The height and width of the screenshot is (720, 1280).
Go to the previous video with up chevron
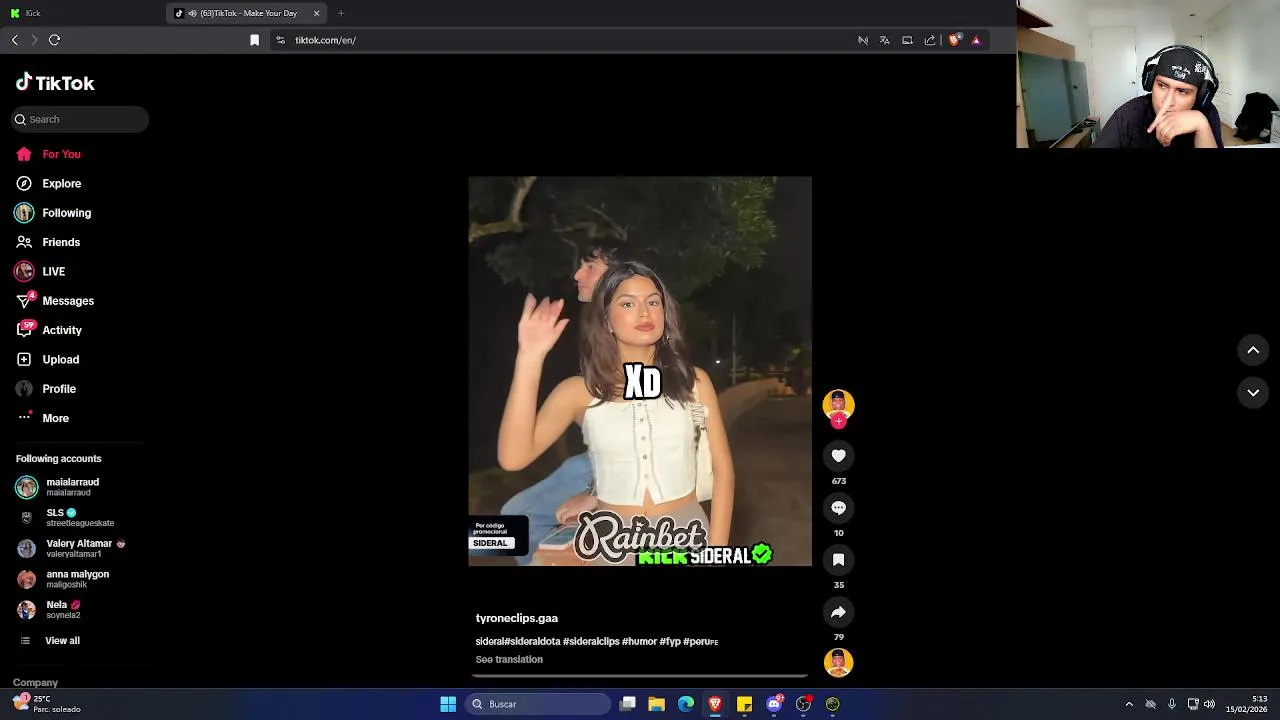click(1253, 350)
